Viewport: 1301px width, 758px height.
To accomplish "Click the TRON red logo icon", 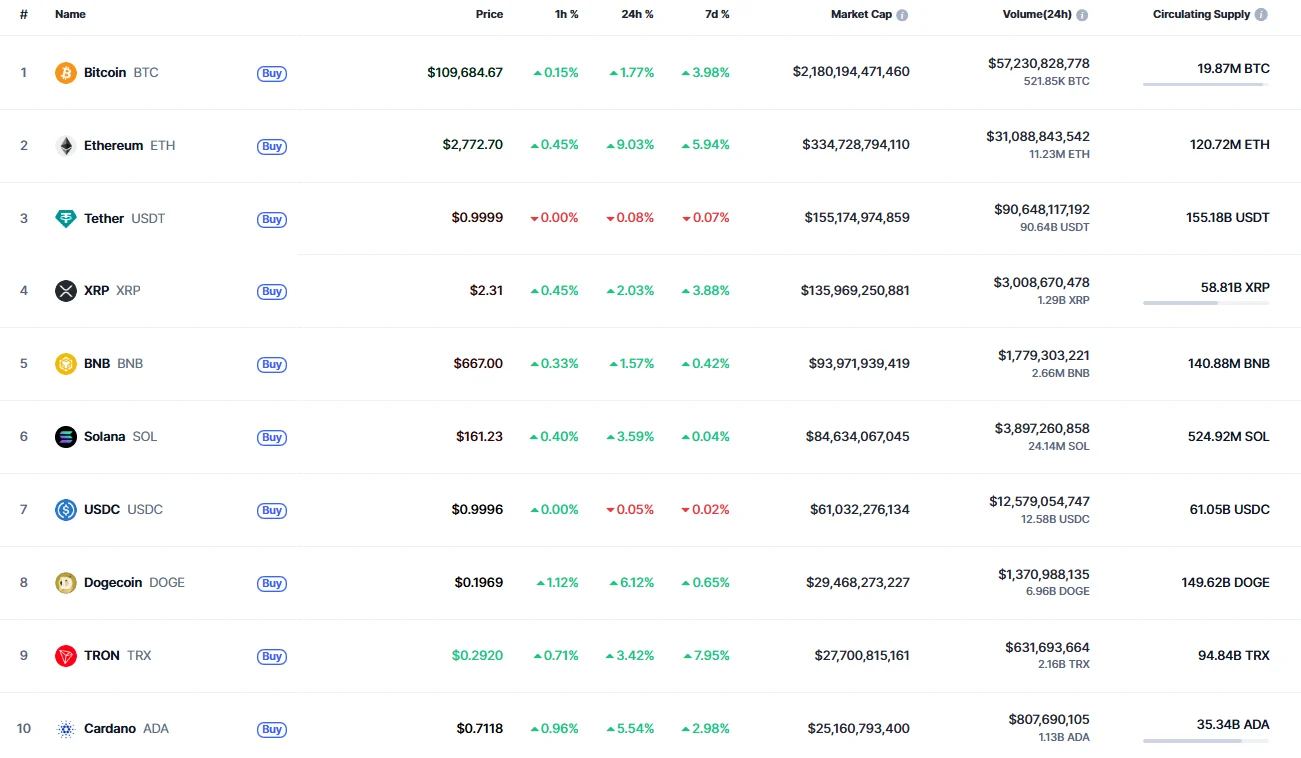I will click(x=66, y=656).
